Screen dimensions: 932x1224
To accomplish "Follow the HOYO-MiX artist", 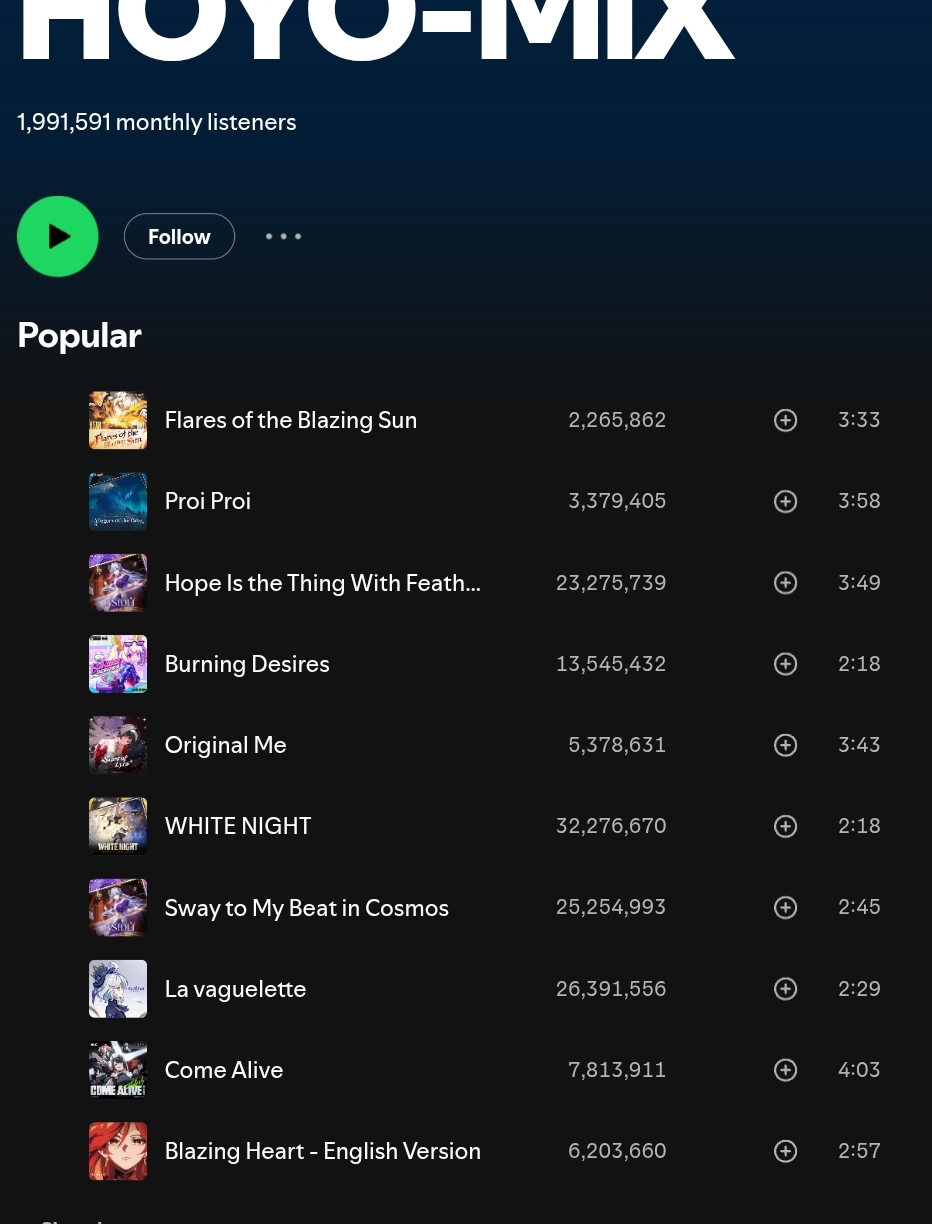I will [179, 236].
